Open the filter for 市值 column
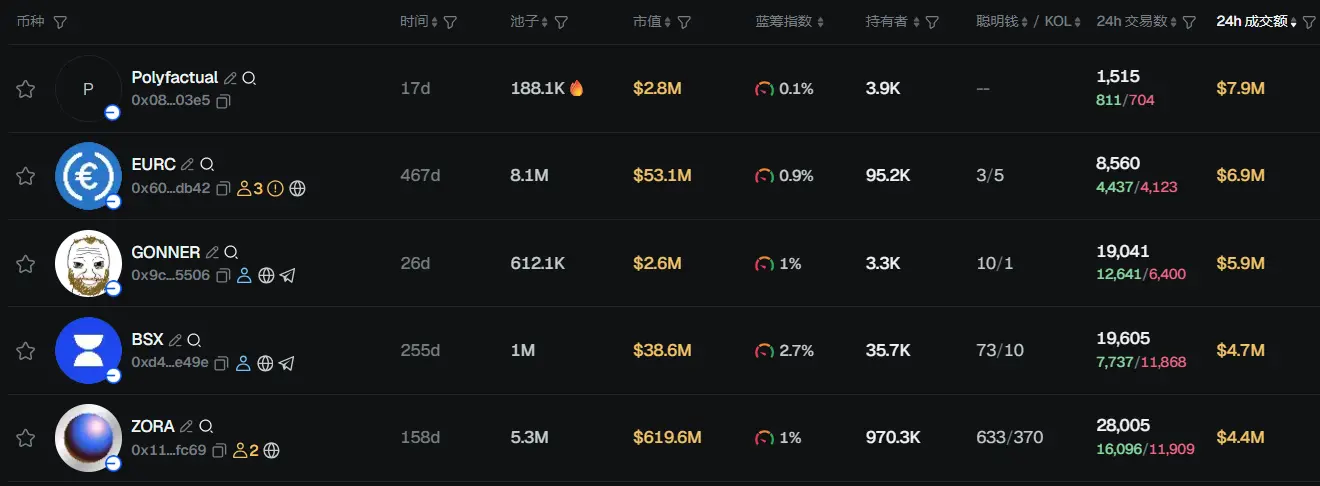This screenshot has width=1320, height=486. point(684,22)
